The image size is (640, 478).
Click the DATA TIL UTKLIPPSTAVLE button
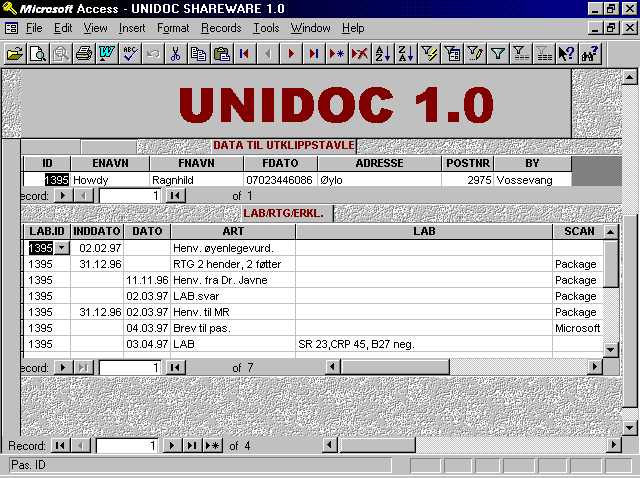tap(284, 145)
